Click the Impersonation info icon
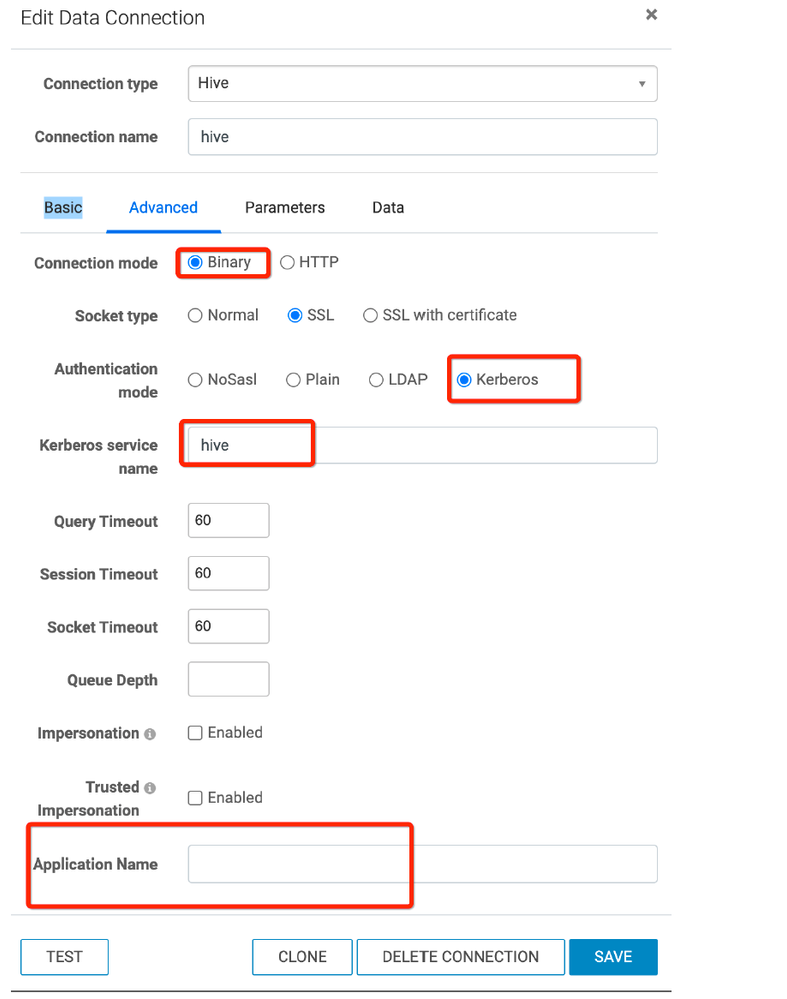Image resolution: width=787 pixels, height=999 pixels. coord(150,734)
